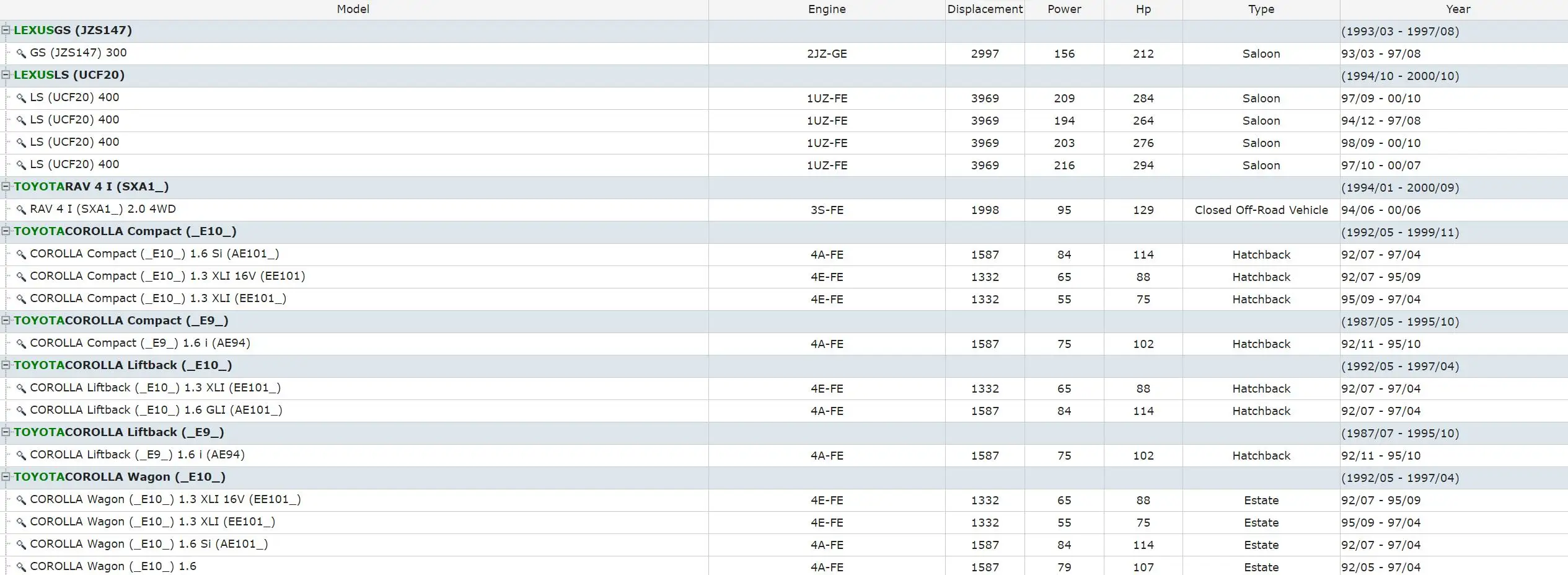Click magnifier icon for COROLLA Liftback 1.6 GLI (AE101_)

click(21, 411)
